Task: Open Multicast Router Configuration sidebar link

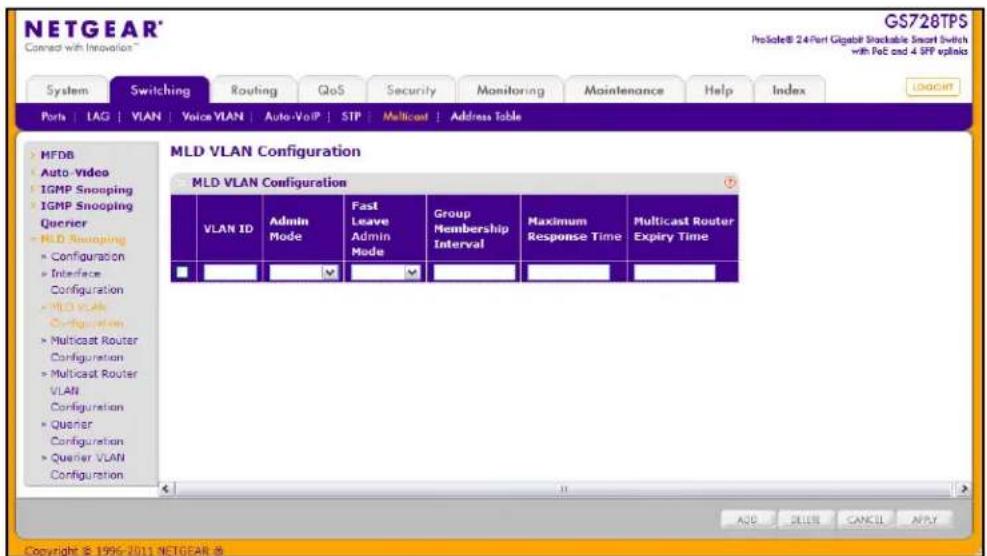Action: [x=93, y=348]
